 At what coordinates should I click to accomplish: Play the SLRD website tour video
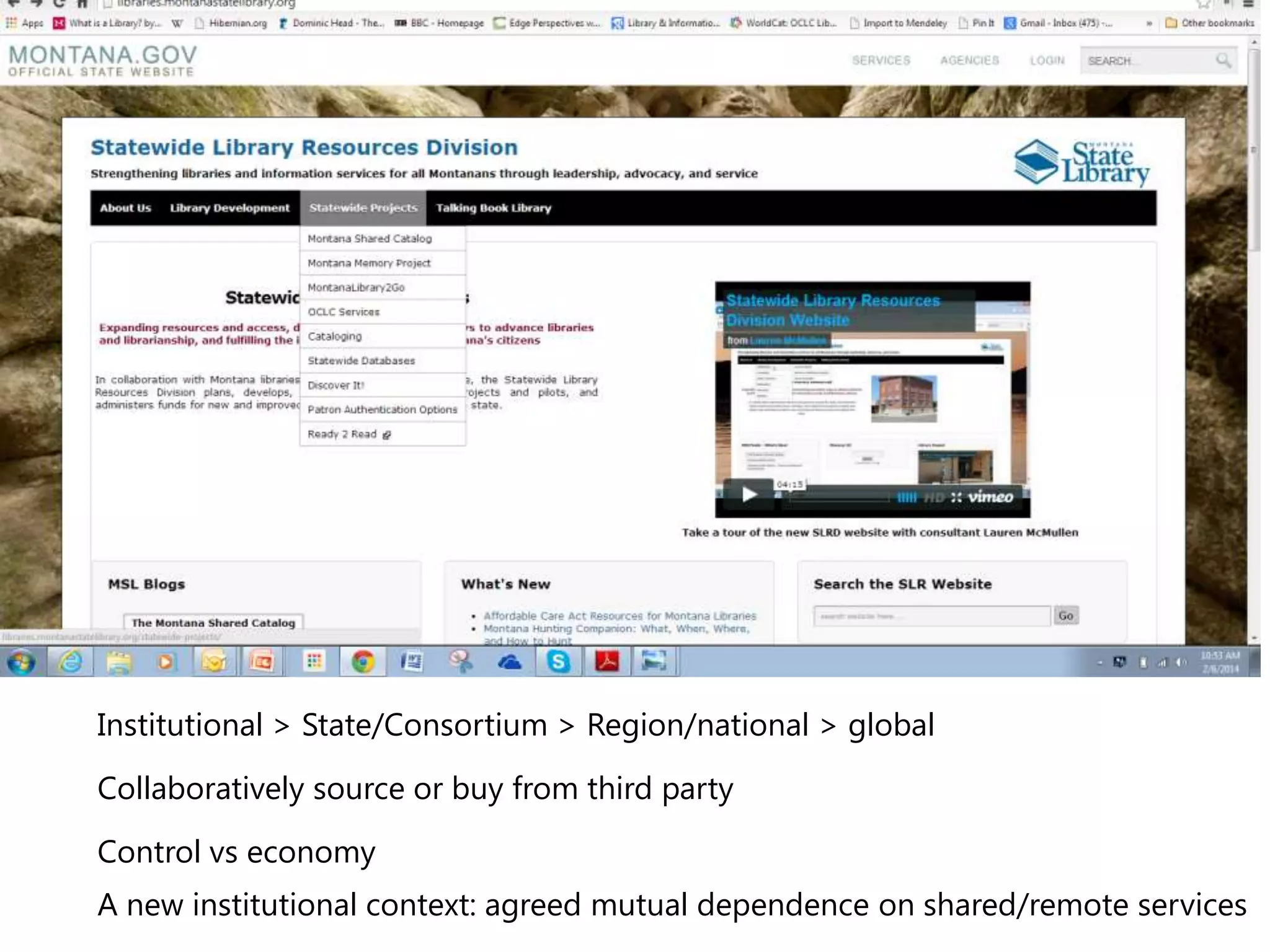[x=749, y=495]
